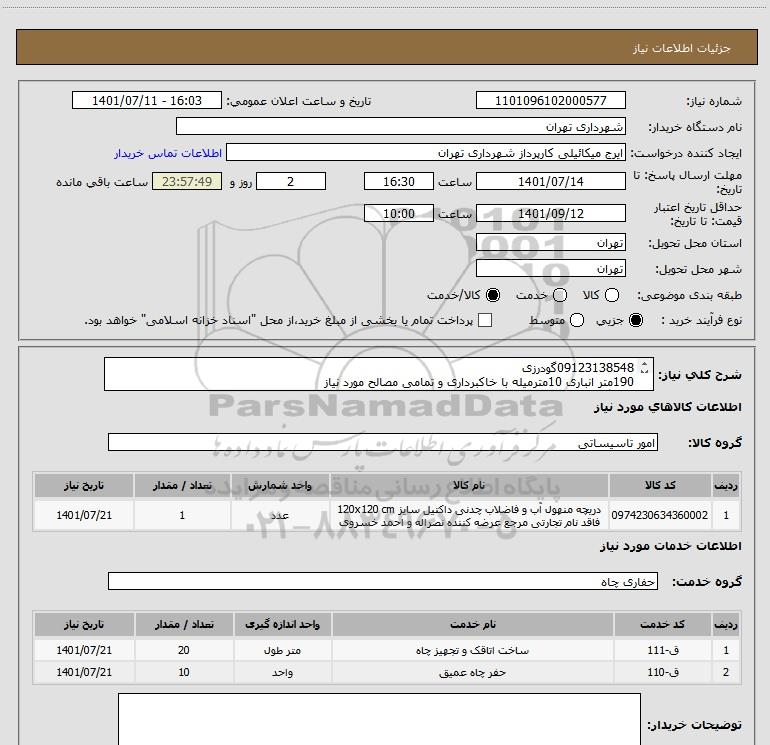
Task: Click the countdown timer 23:57:49
Action: pos(187,181)
